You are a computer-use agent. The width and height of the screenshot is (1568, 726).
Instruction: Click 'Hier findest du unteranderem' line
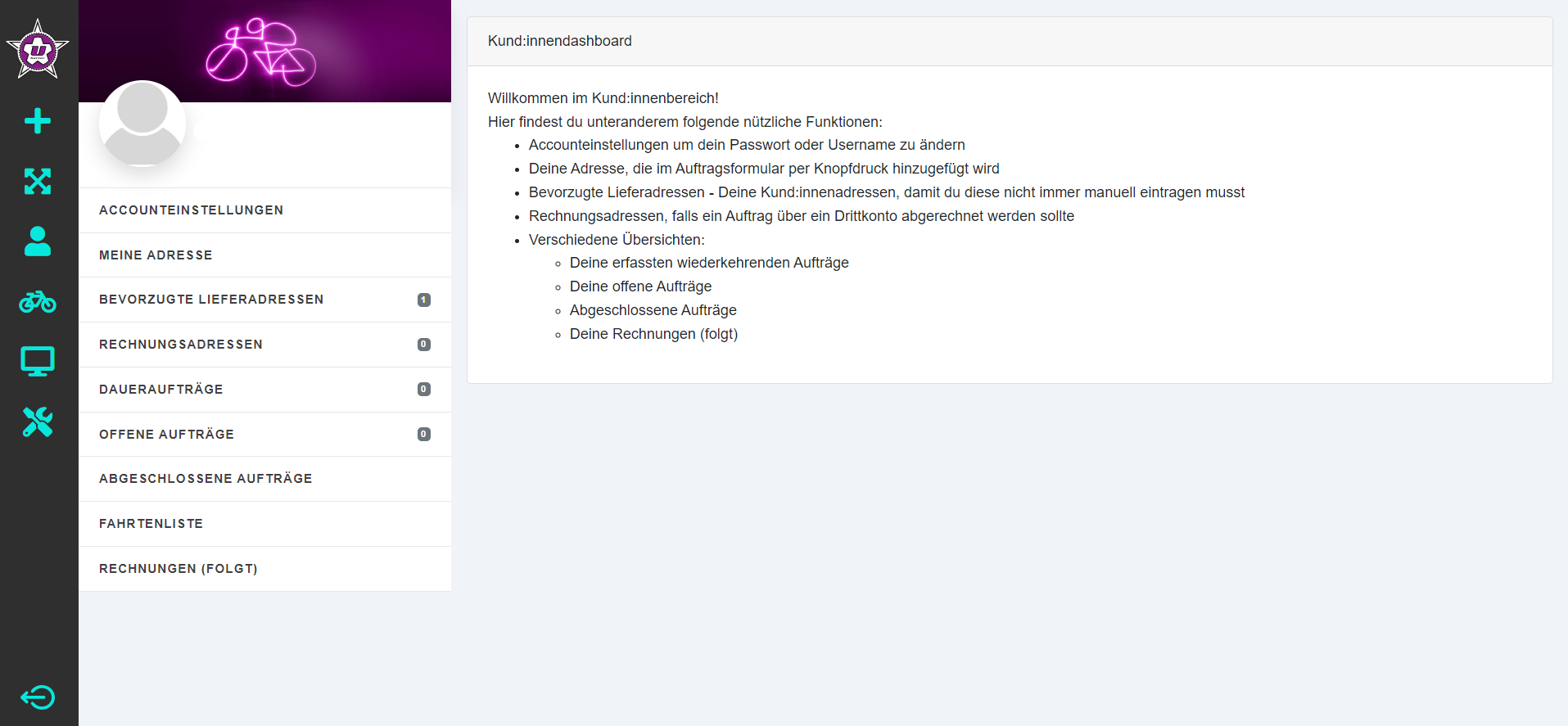pyautogui.click(x=685, y=122)
